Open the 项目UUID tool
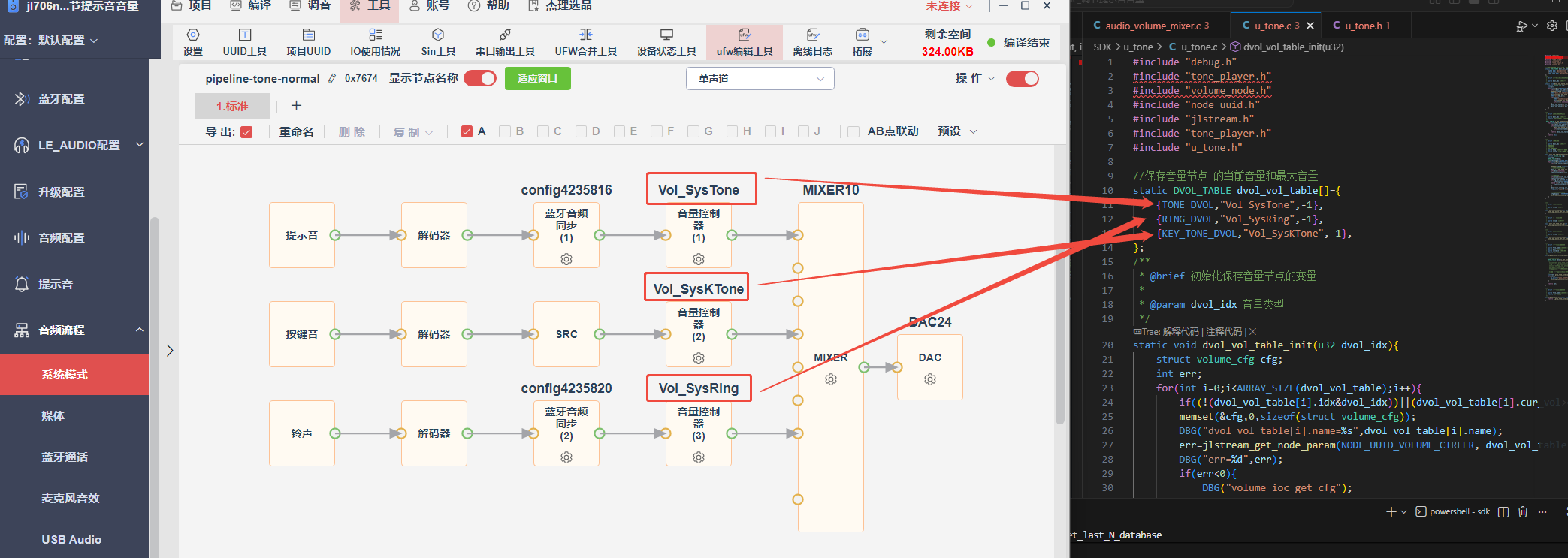The image size is (1568, 558). tap(309, 43)
